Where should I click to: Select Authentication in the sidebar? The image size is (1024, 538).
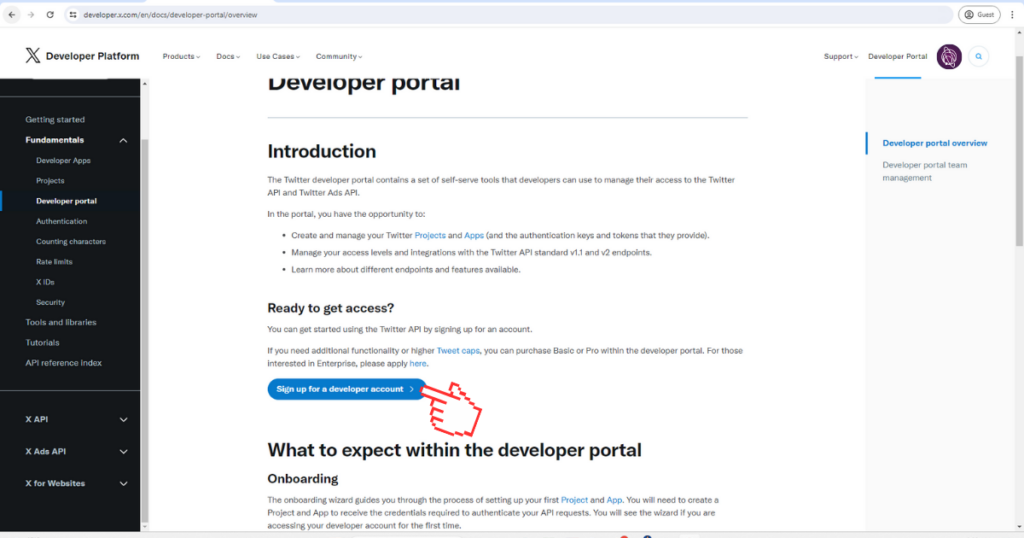click(x=61, y=221)
